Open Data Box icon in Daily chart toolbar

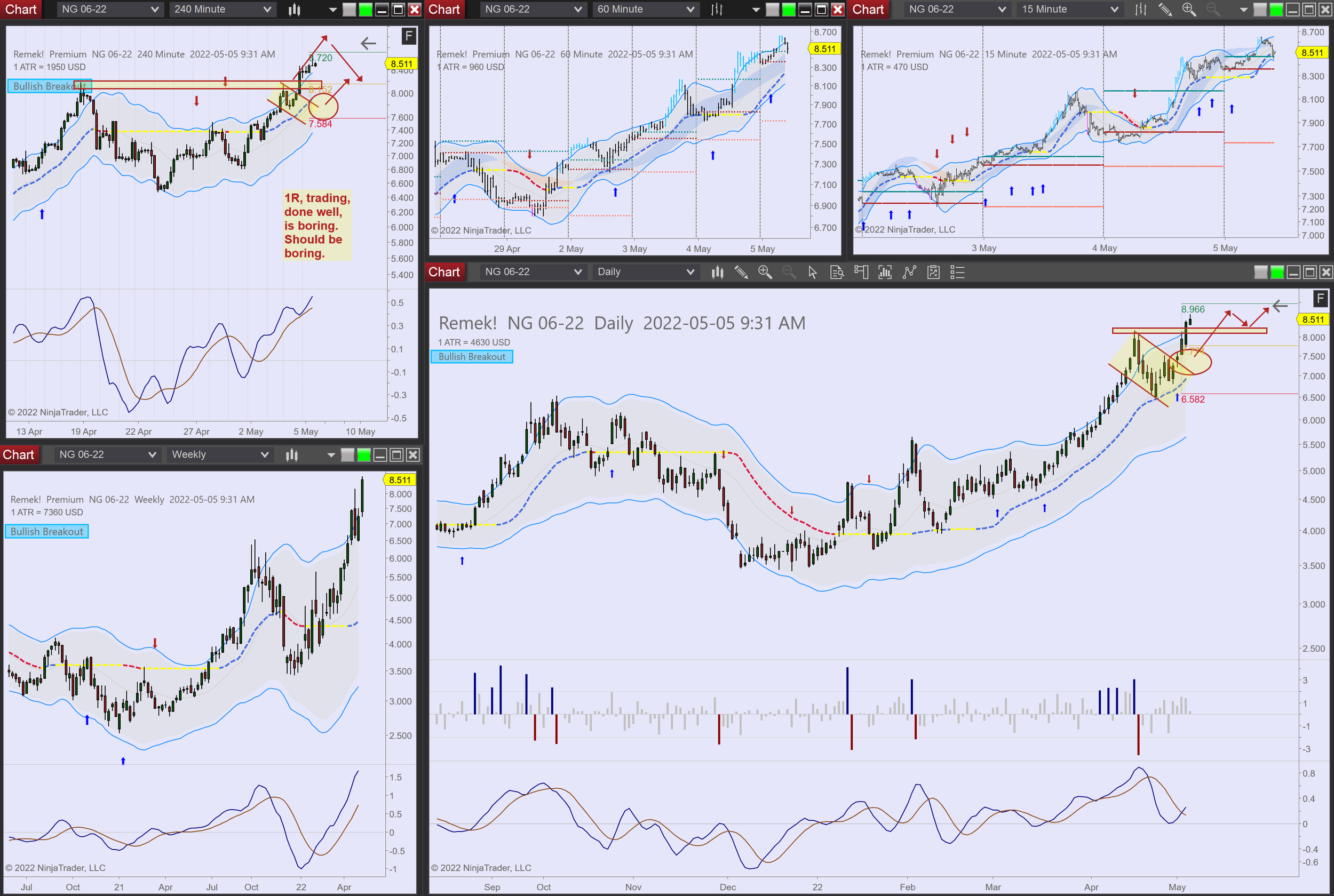pos(837,272)
